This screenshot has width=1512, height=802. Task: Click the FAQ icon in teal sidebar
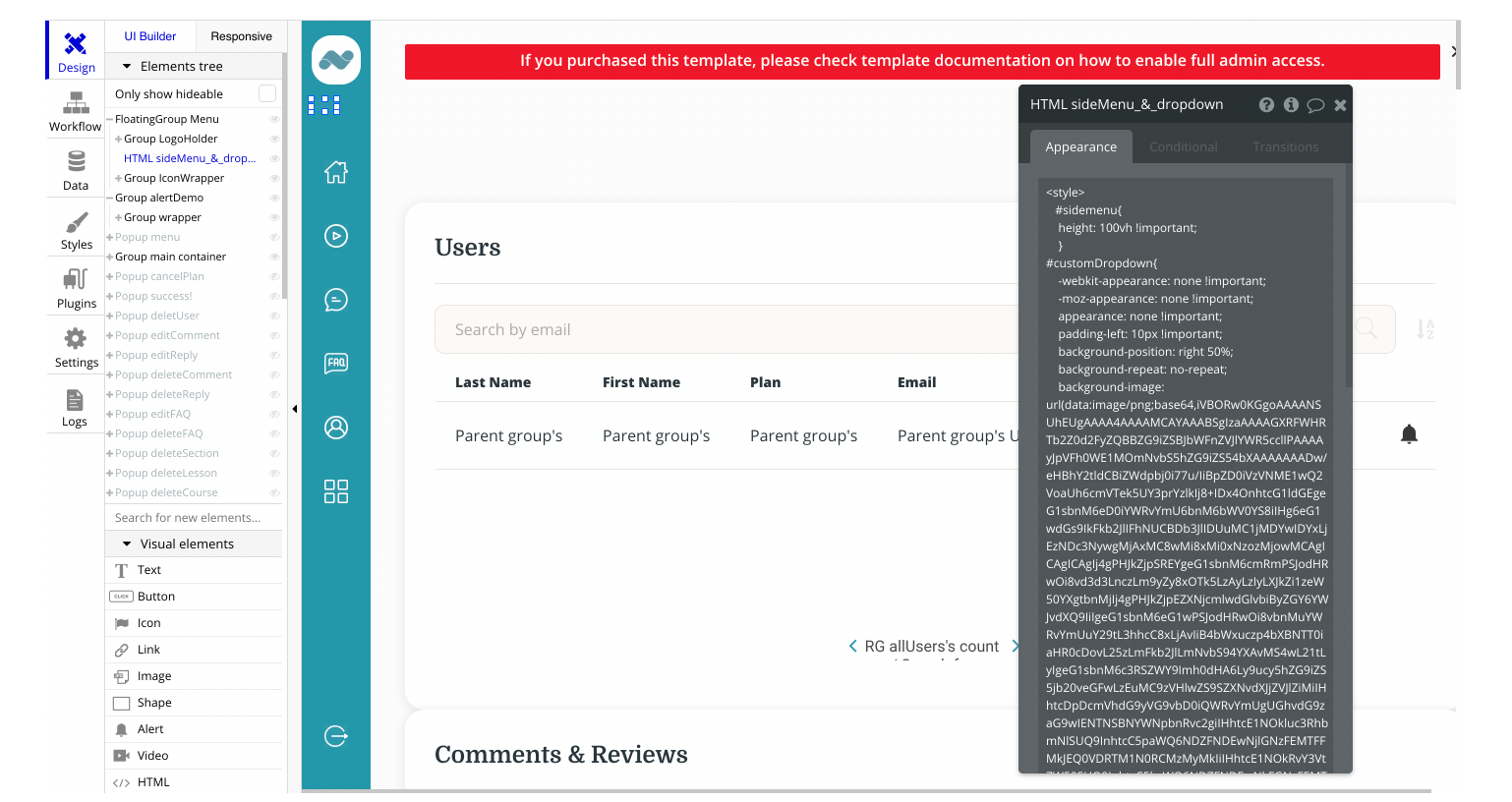[336, 363]
